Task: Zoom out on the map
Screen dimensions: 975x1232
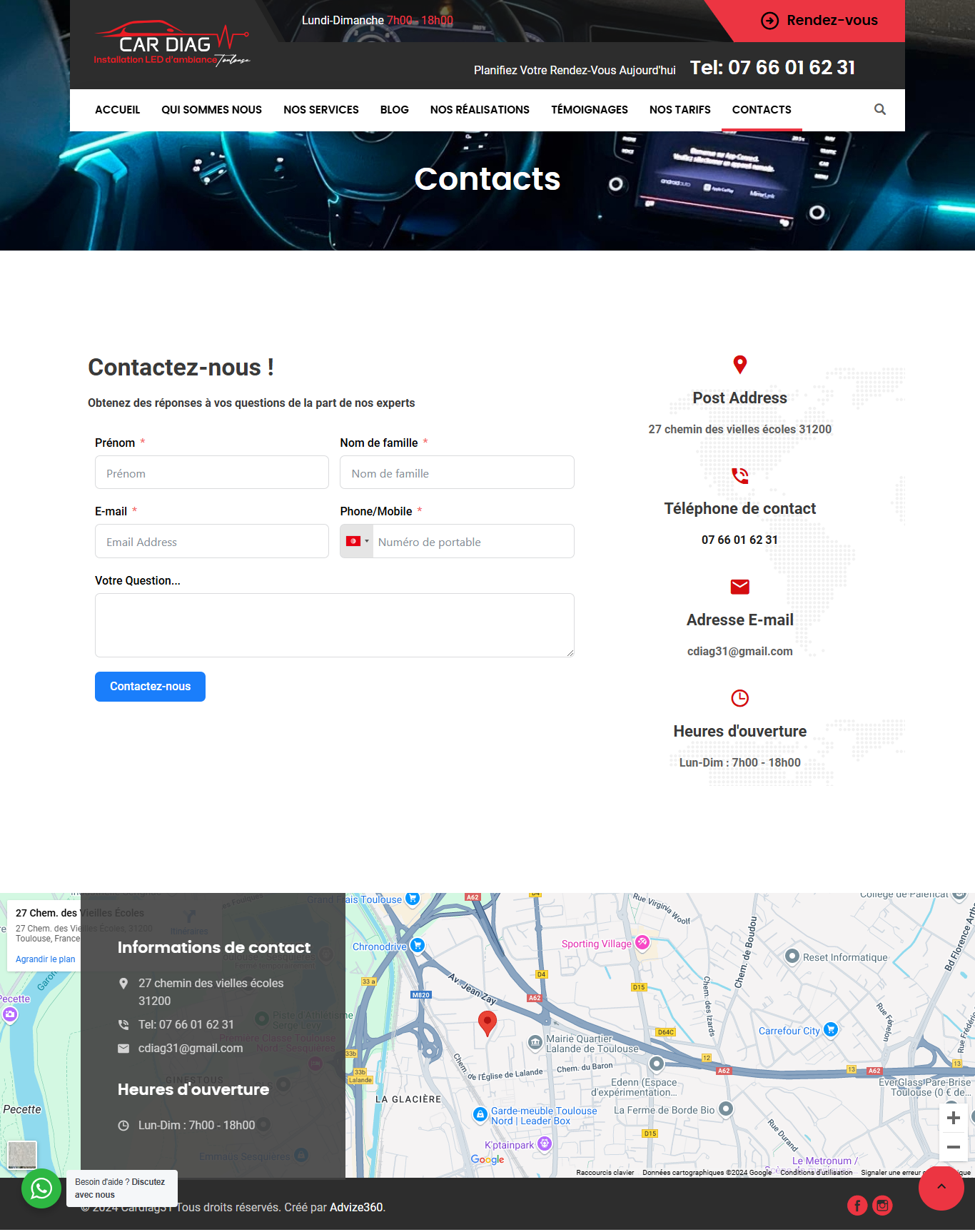Action: coord(953,1147)
